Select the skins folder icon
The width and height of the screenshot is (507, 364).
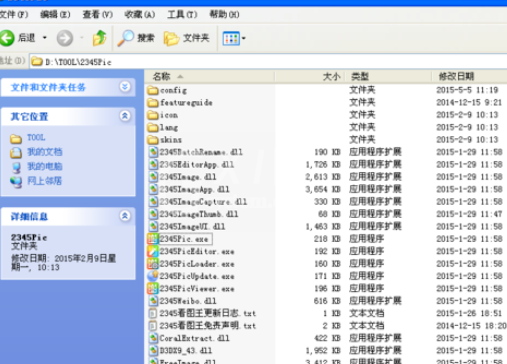pyautogui.click(x=153, y=140)
